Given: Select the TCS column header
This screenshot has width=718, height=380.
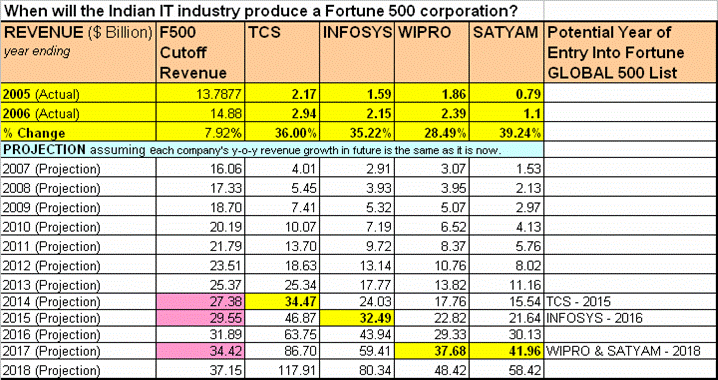Looking at the screenshot, I should (281, 52).
